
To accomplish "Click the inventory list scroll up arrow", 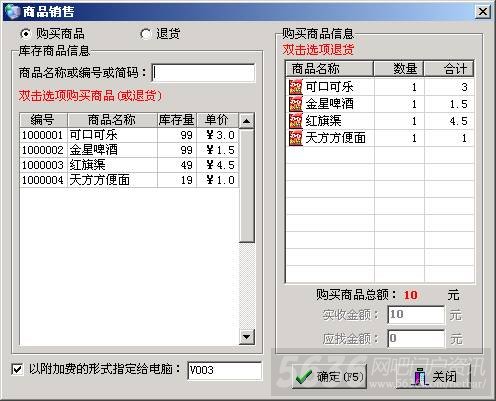I will click(x=247, y=121).
